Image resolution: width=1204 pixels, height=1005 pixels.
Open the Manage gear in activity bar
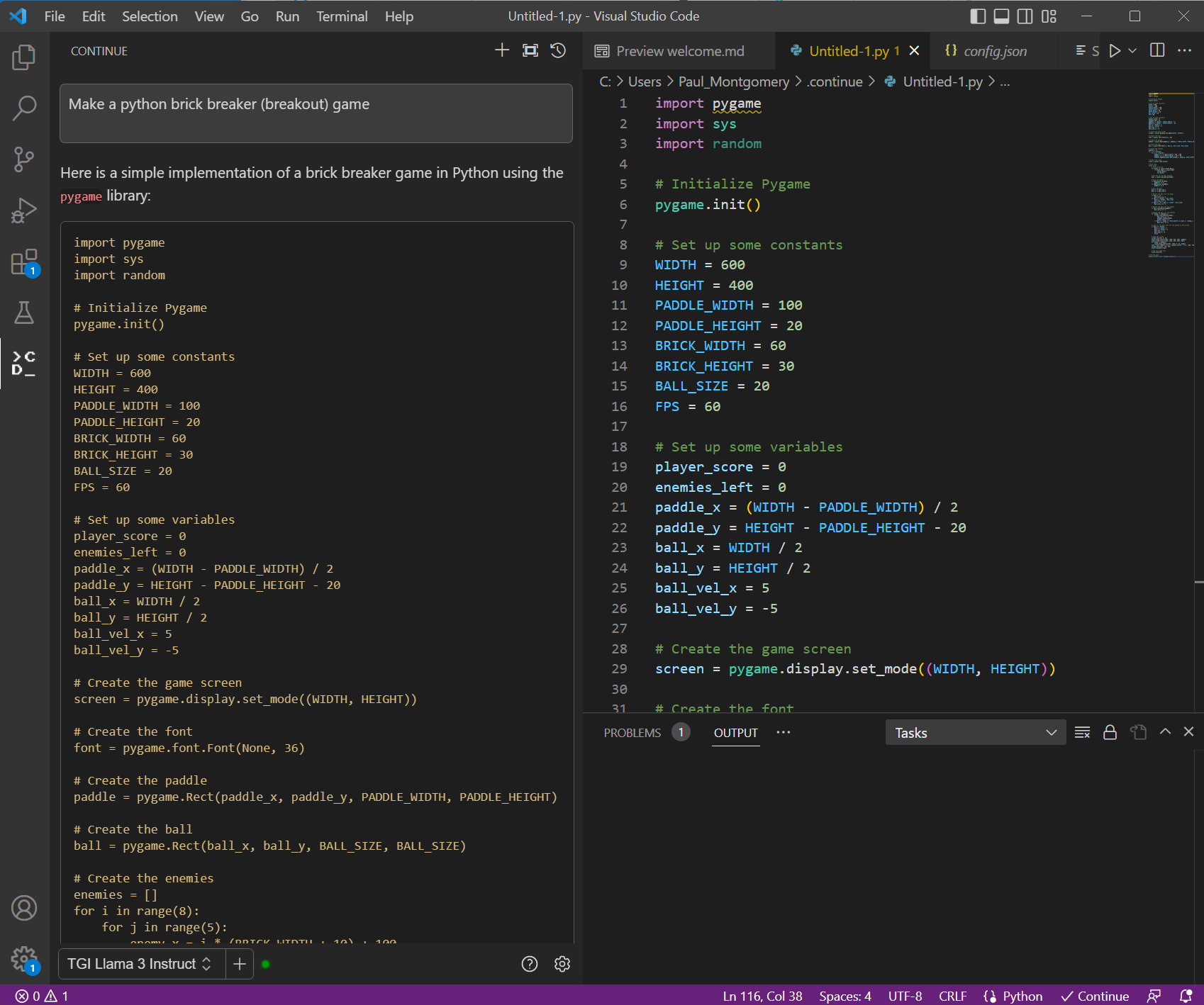coord(24,960)
